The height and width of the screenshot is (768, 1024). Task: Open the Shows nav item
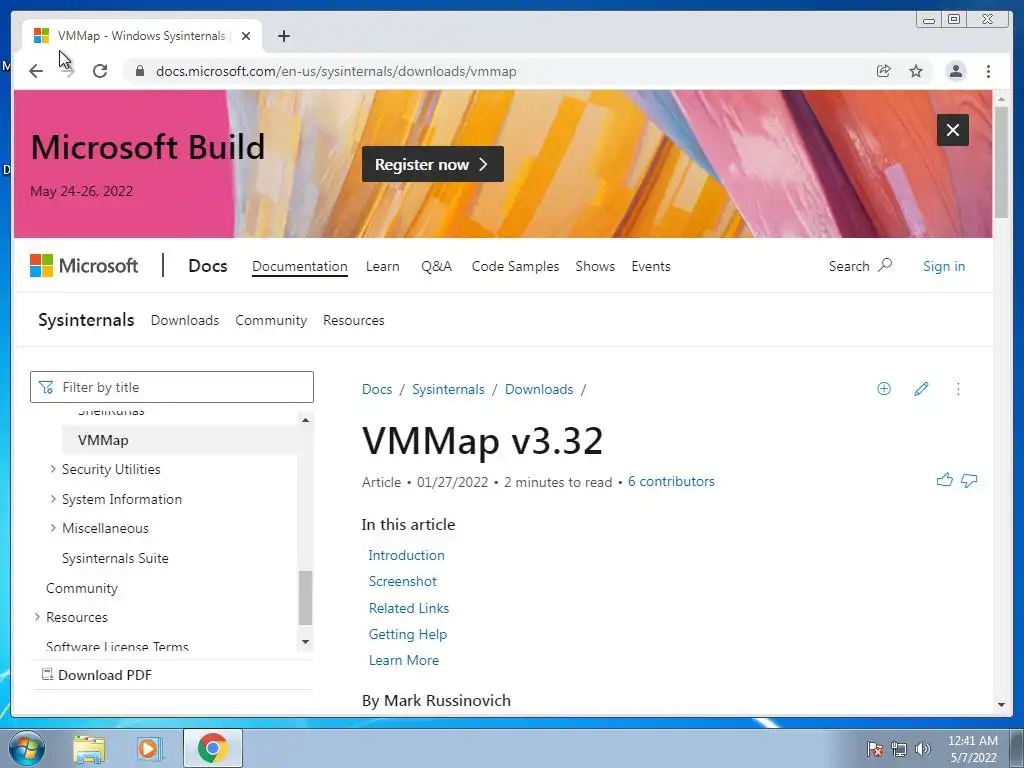595,266
